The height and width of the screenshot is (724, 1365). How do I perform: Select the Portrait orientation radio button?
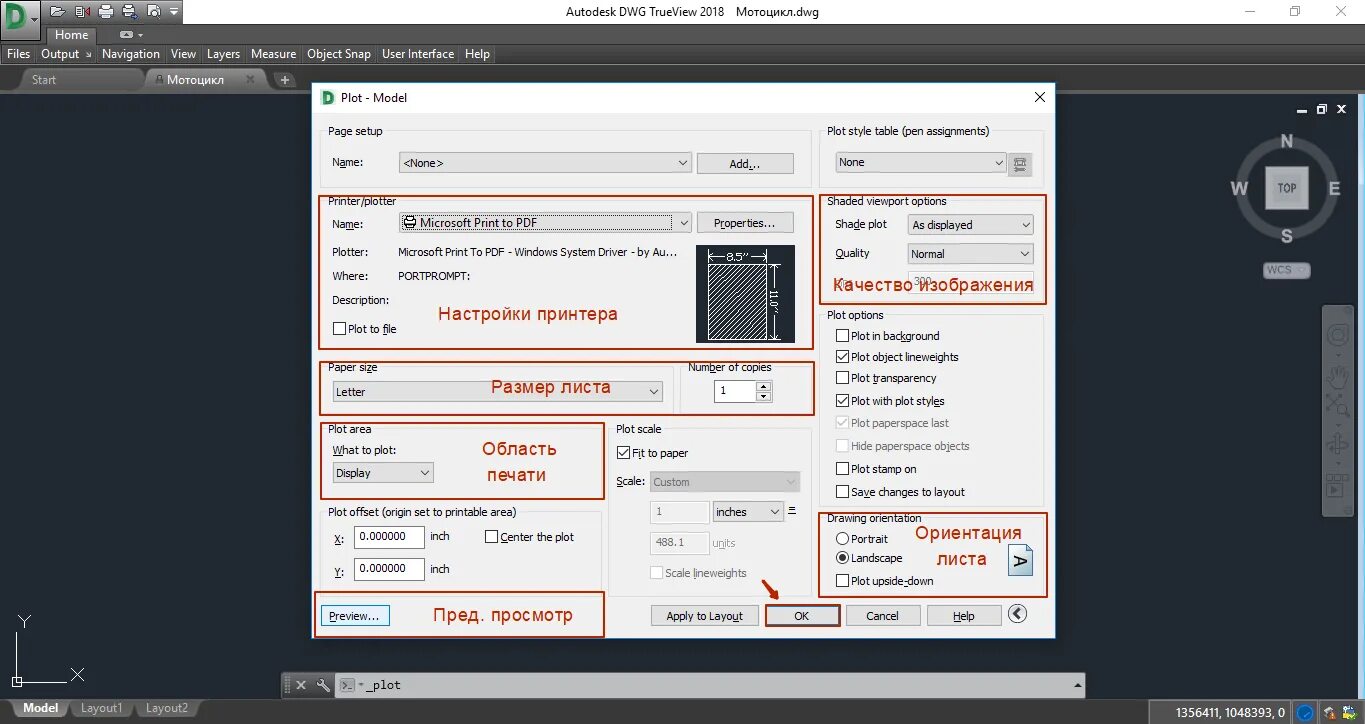842,539
